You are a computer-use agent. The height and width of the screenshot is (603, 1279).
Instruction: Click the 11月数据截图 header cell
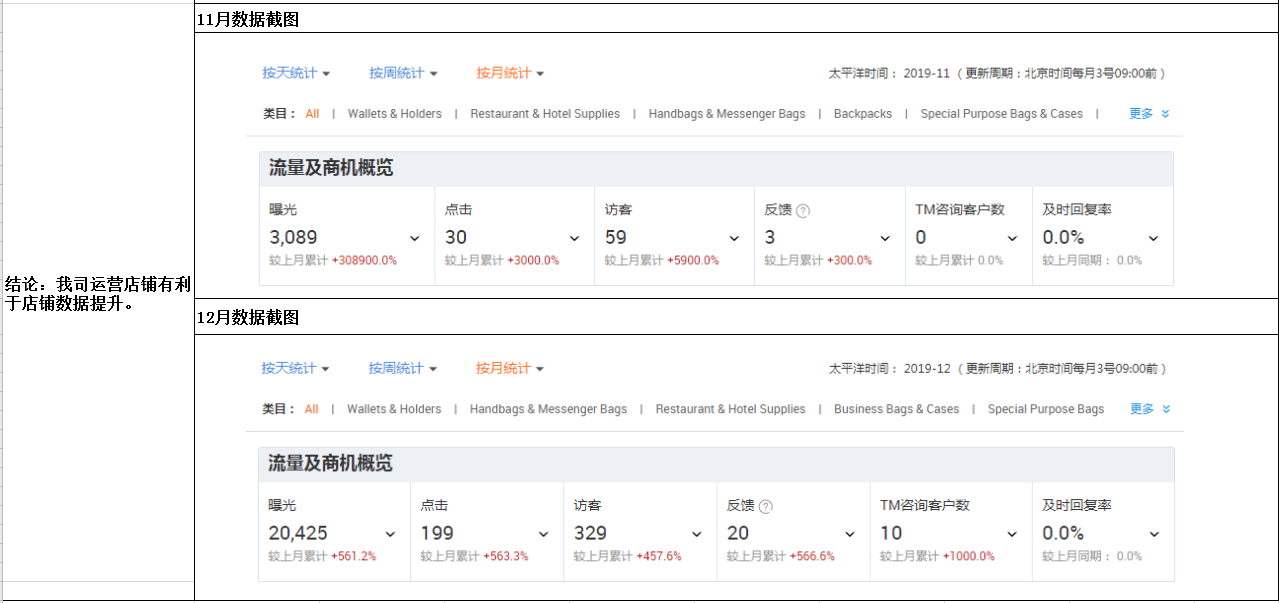[736, 19]
